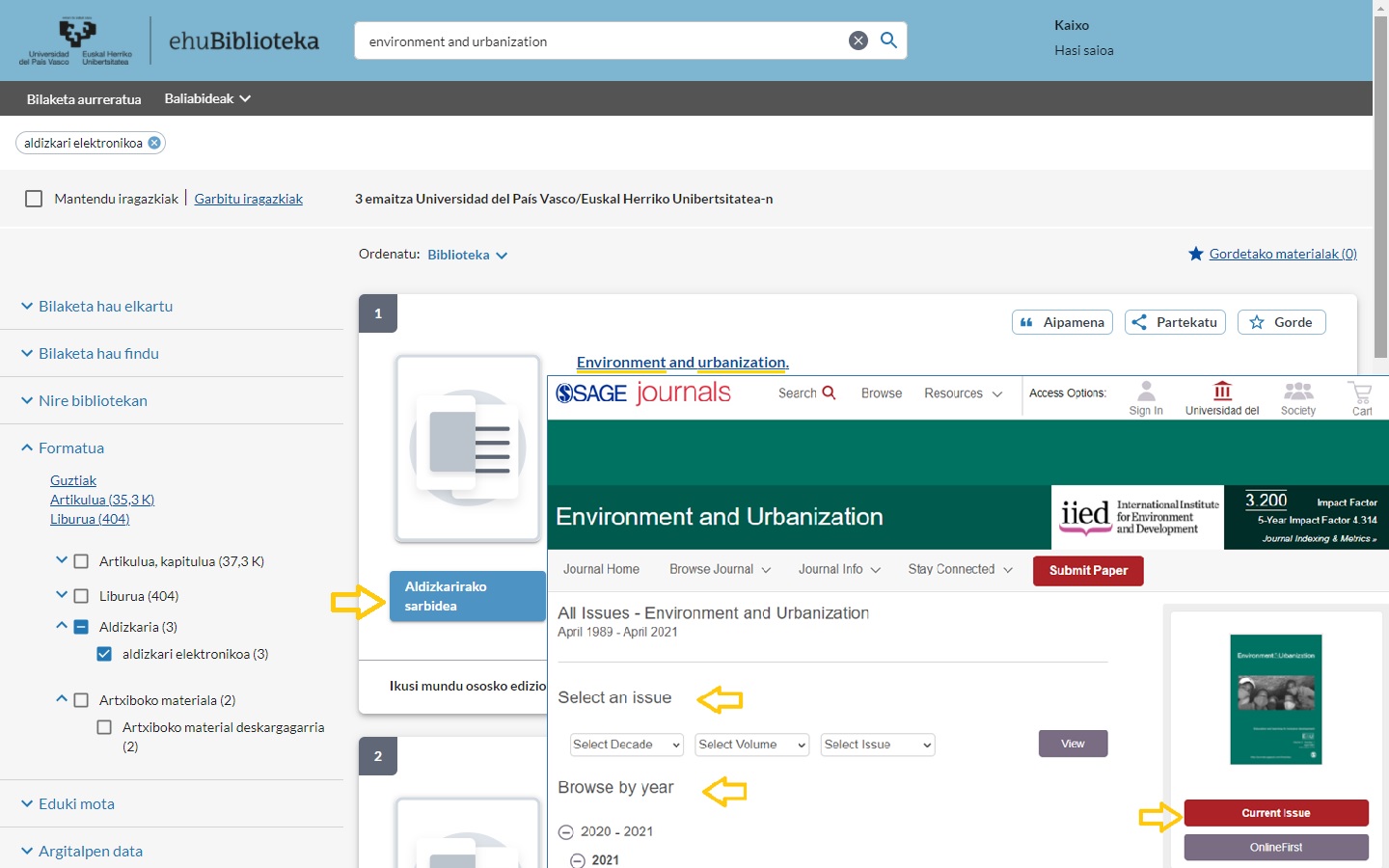Click the Partekatu share button
The image size is (1389, 868).
[x=1174, y=322]
